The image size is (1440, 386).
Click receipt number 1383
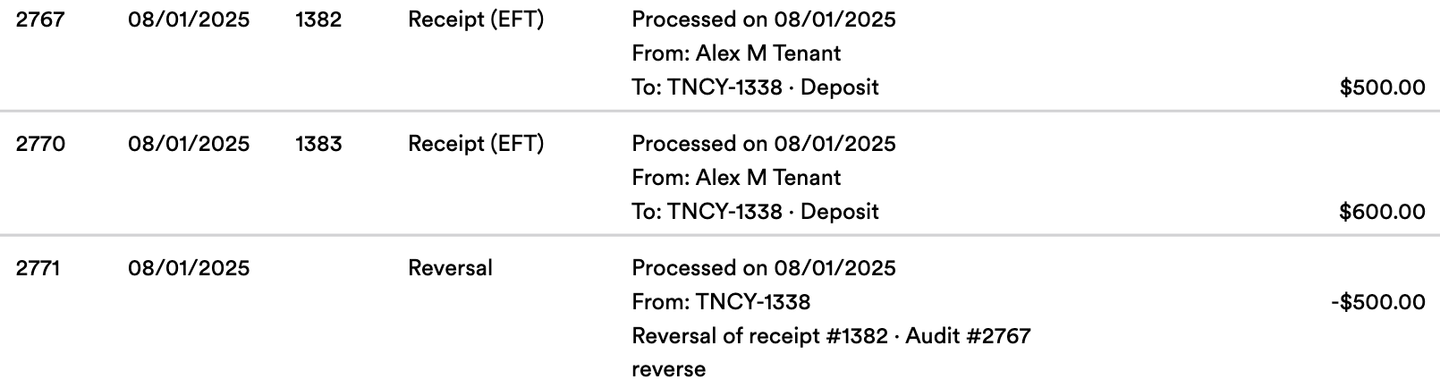point(318,144)
